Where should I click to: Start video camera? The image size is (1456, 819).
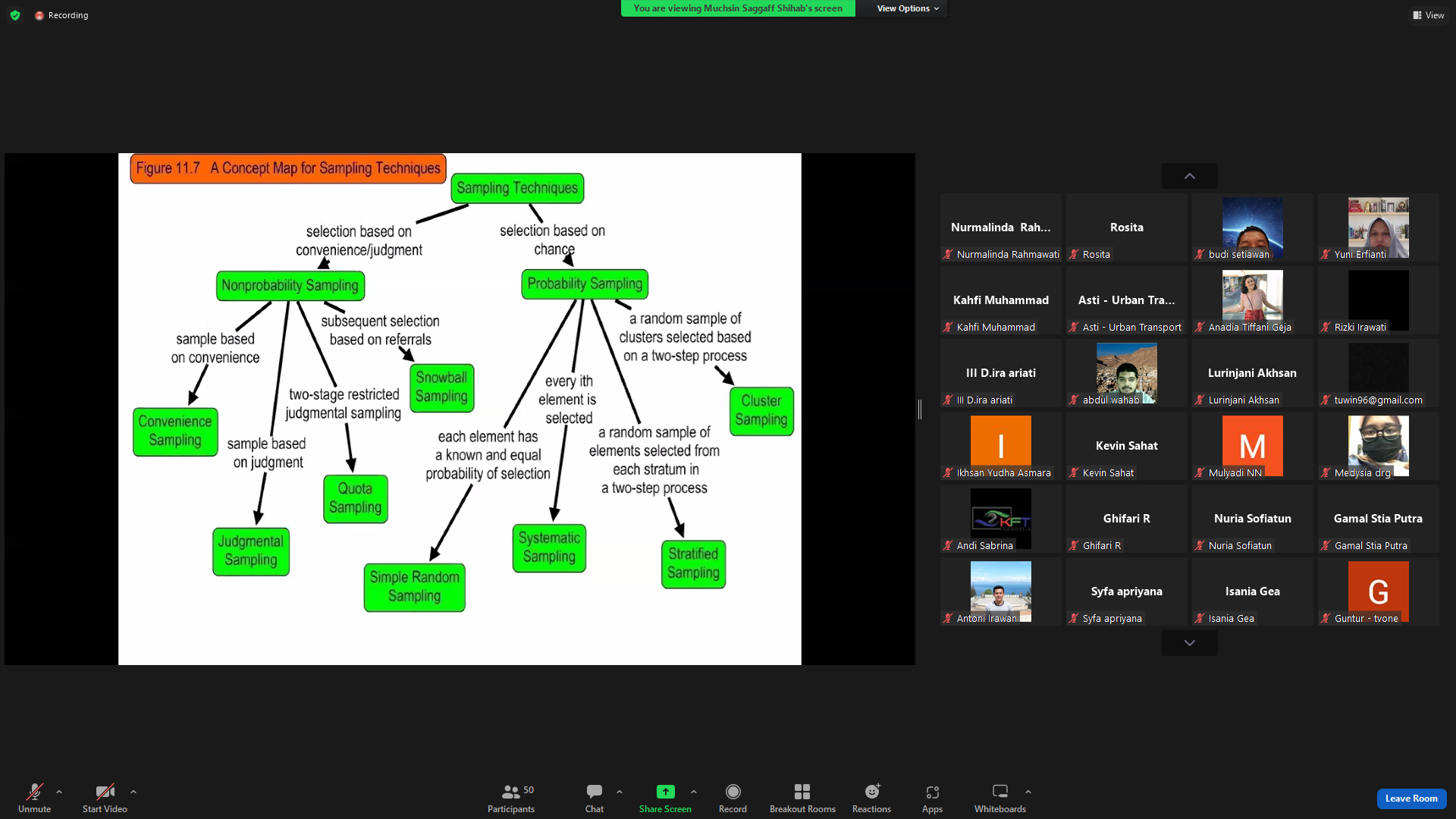coord(105,798)
